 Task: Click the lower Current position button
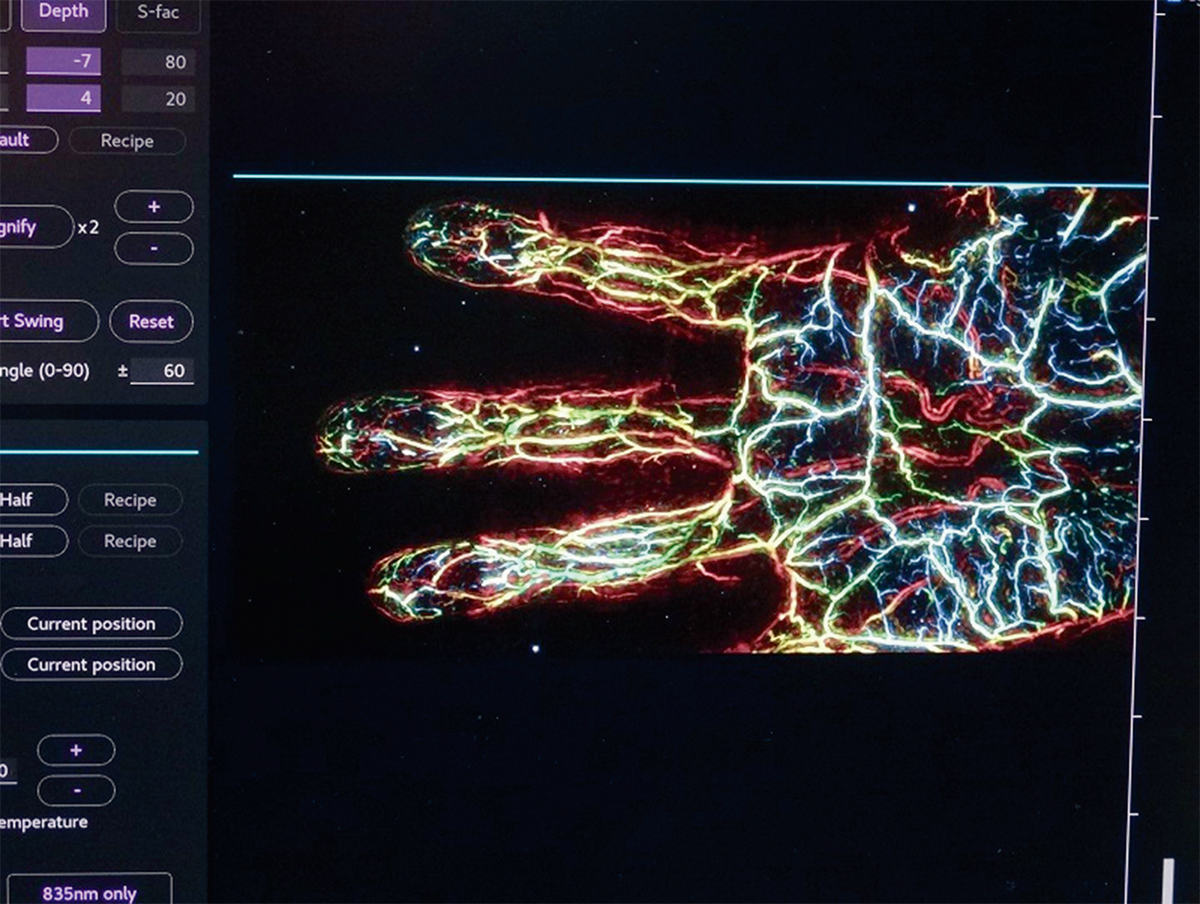pyautogui.click(x=91, y=664)
